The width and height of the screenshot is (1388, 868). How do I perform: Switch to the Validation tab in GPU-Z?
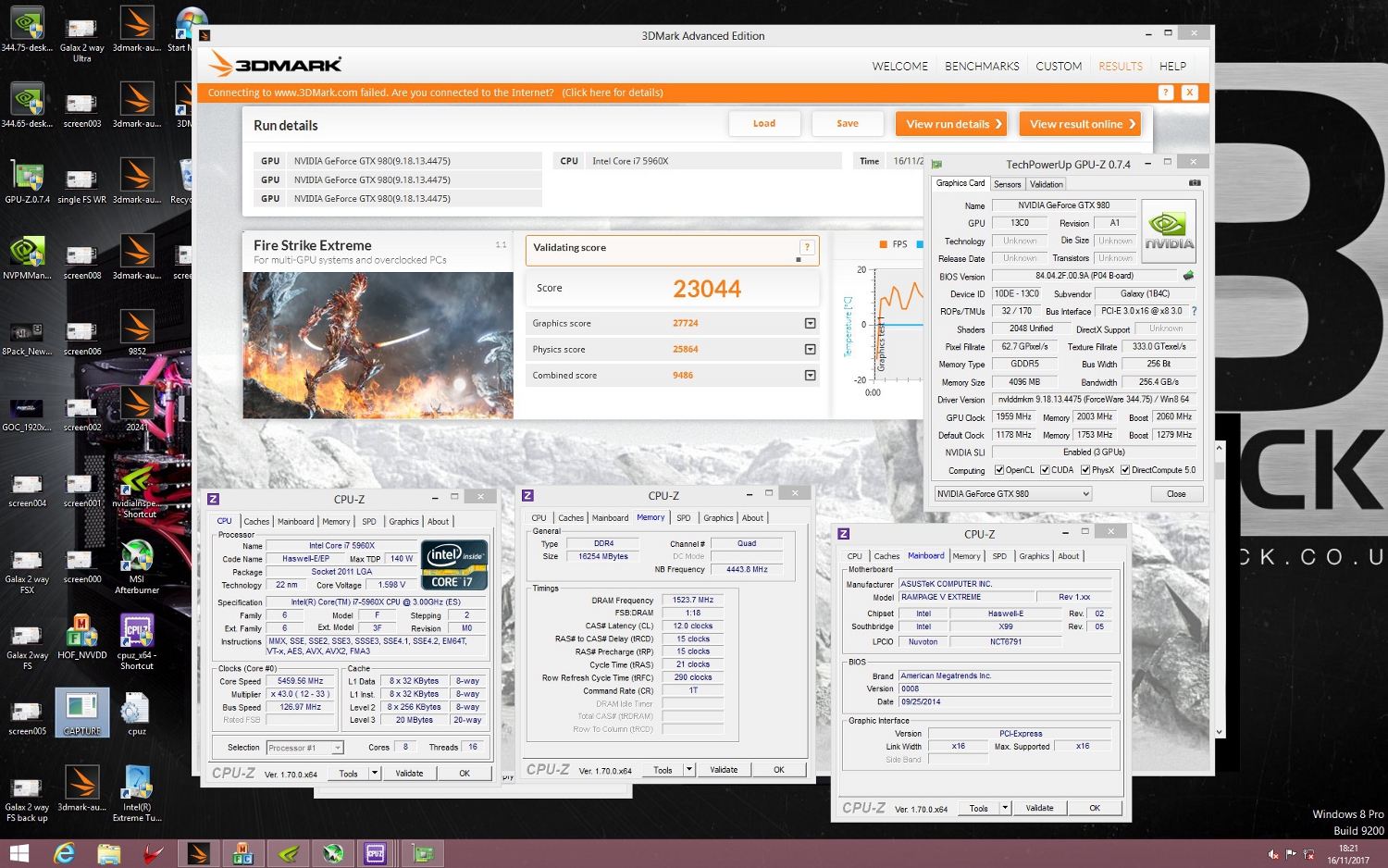coord(1047,184)
